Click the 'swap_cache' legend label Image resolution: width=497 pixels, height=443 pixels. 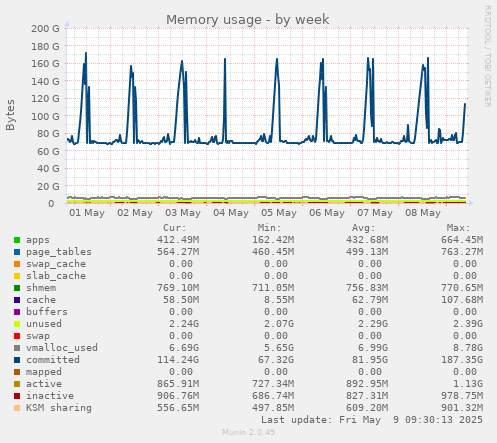[x=56, y=264]
